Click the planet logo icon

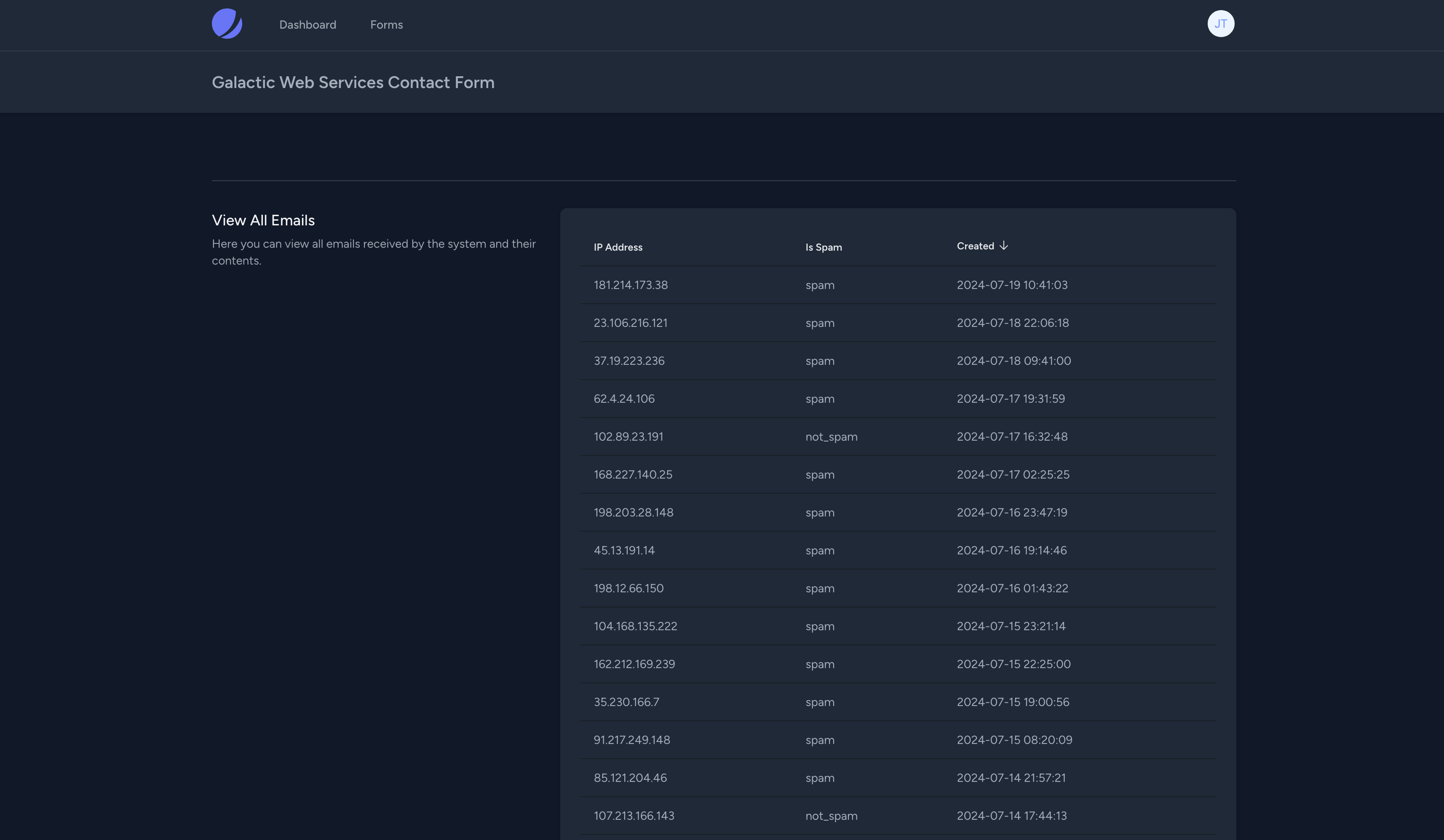click(227, 24)
